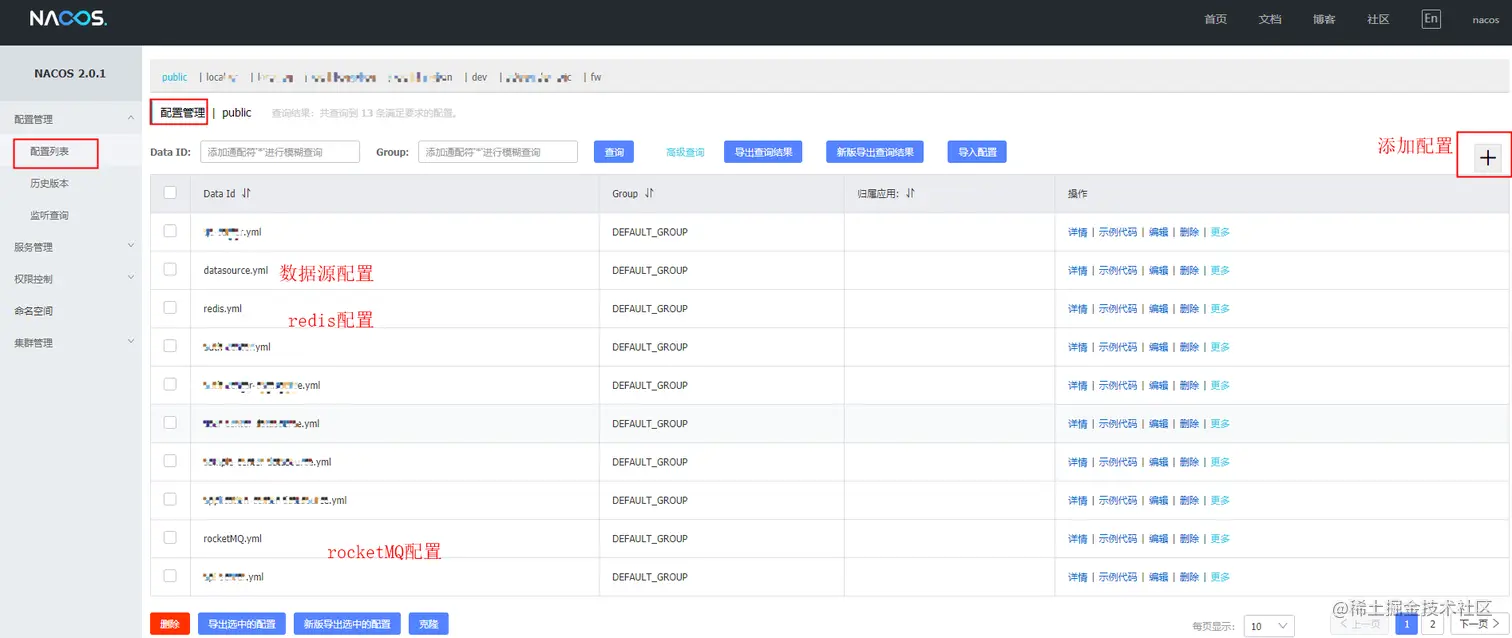Focus the Data ID search field
1512x638 pixels.
(x=280, y=152)
